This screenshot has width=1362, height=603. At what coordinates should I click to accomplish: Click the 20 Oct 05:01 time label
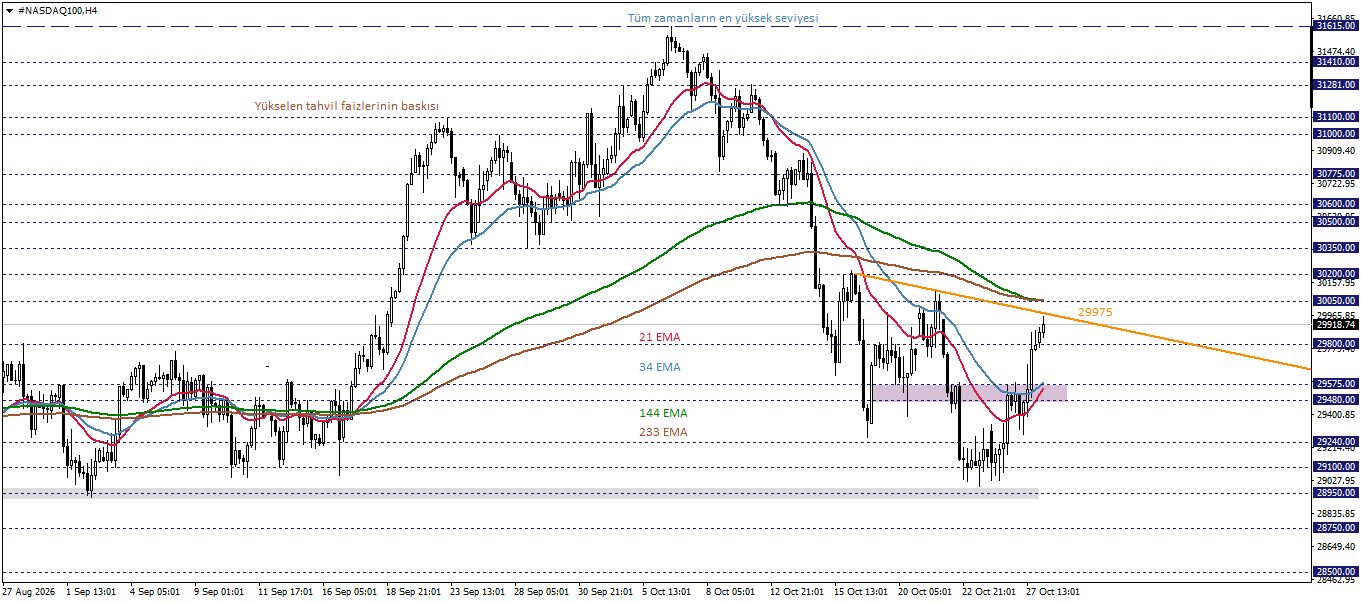(925, 592)
